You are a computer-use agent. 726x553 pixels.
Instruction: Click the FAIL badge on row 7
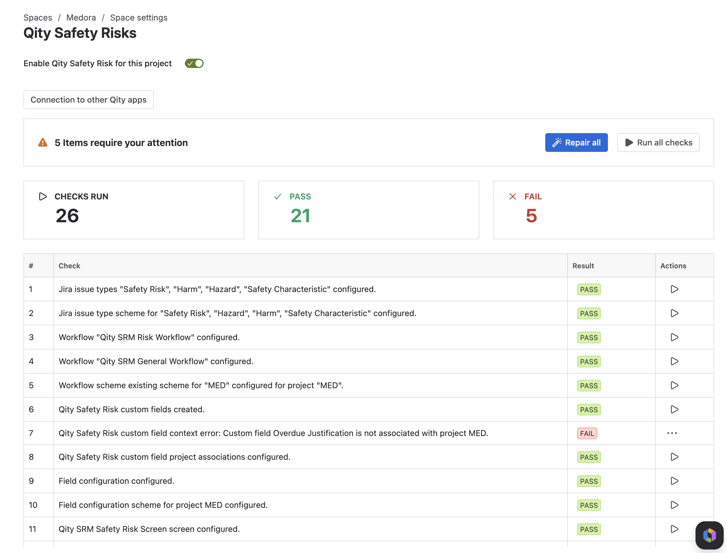587,434
